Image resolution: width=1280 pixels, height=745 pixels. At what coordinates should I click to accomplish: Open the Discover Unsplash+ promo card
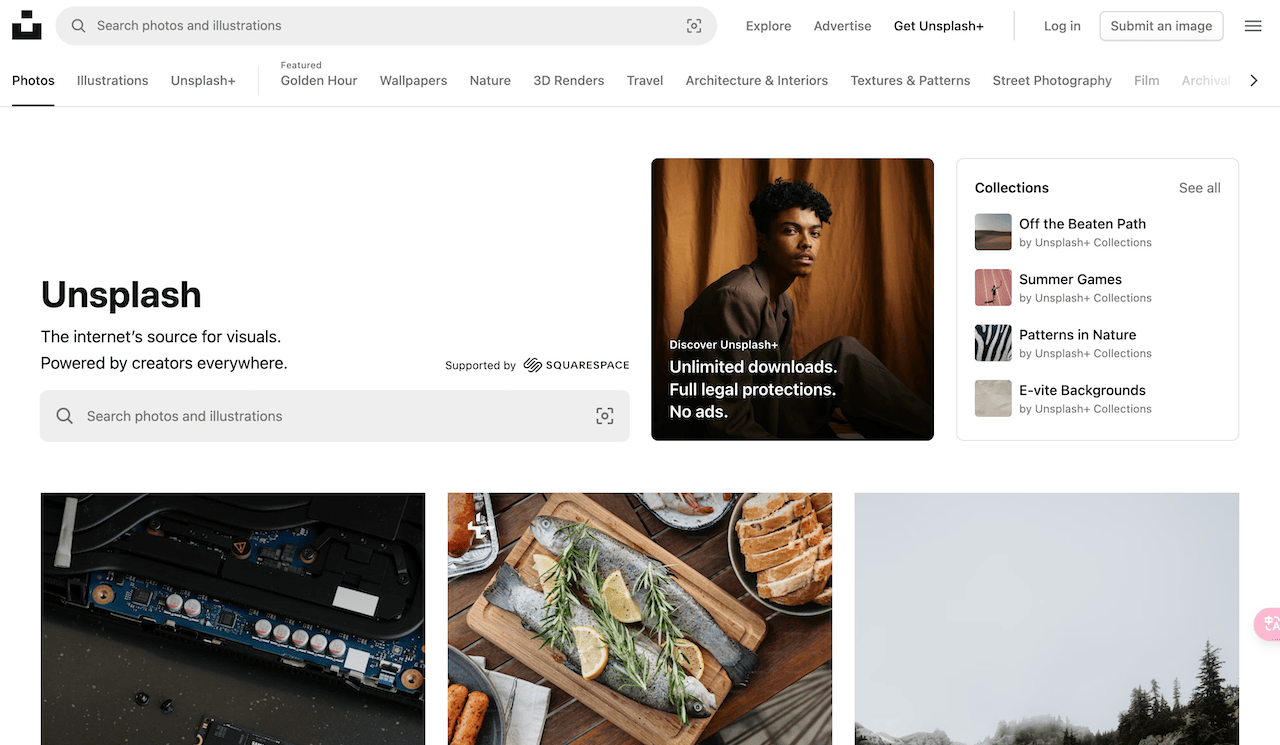pyautogui.click(x=792, y=299)
